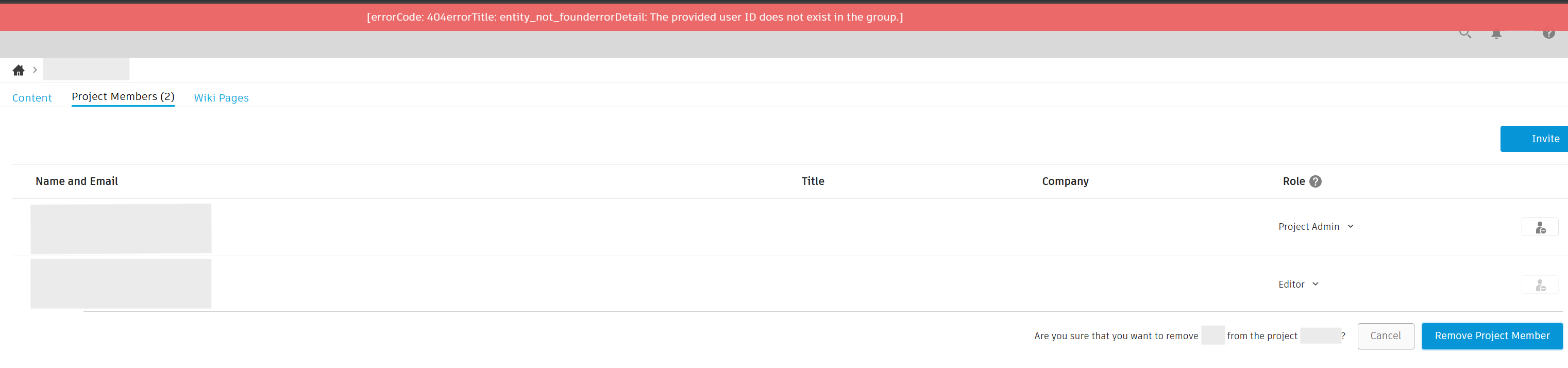Cancel the member removal confirmation
Image resolution: width=1568 pixels, height=368 pixels.
point(1386,336)
